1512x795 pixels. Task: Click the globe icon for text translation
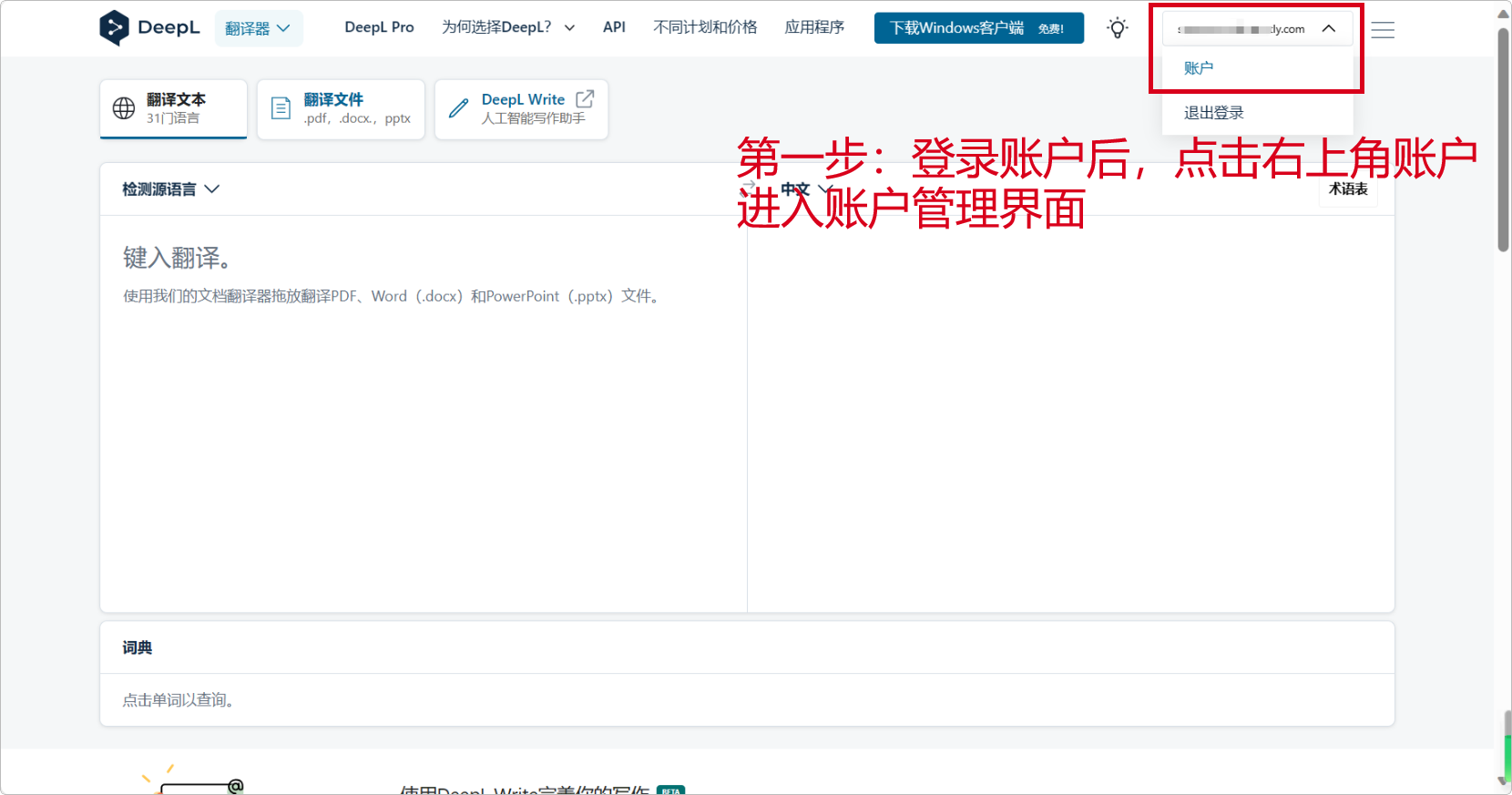(124, 108)
